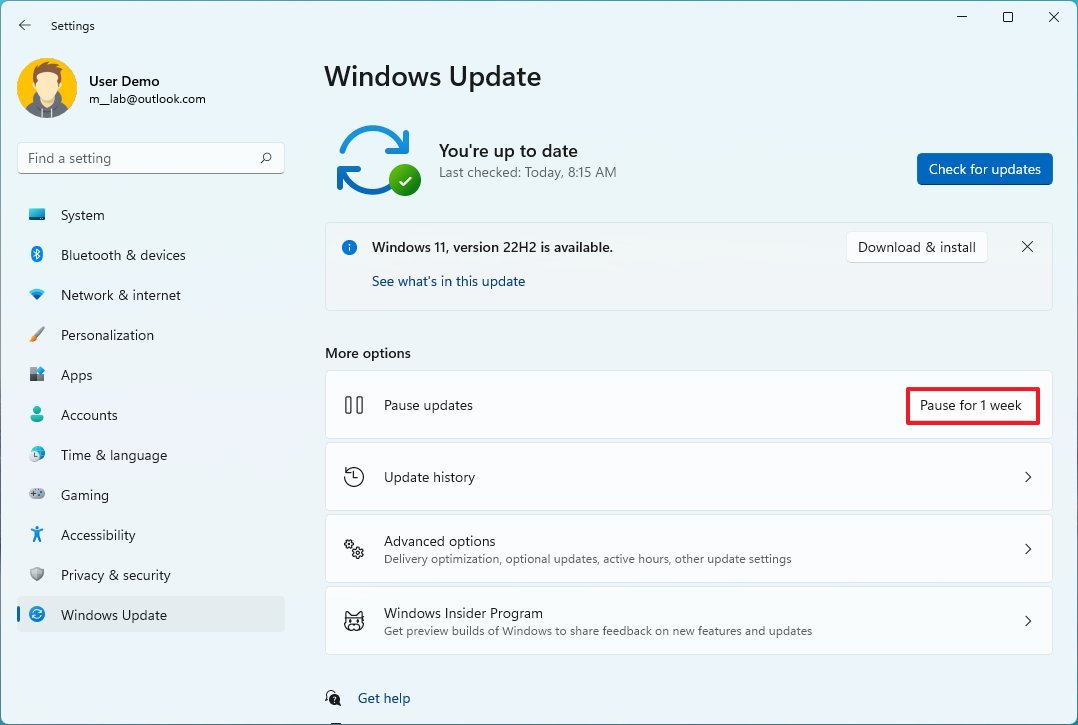Dismiss the Windows 11 22H2 notice

[1027, 247]
